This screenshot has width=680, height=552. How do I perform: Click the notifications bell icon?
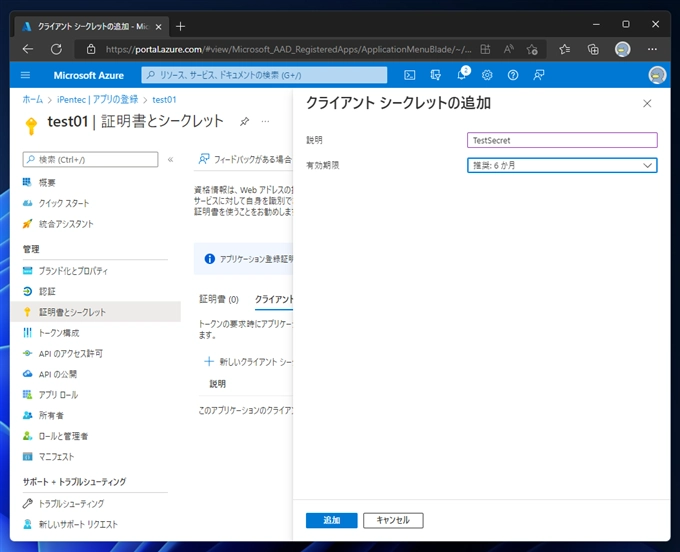point(462,75)
